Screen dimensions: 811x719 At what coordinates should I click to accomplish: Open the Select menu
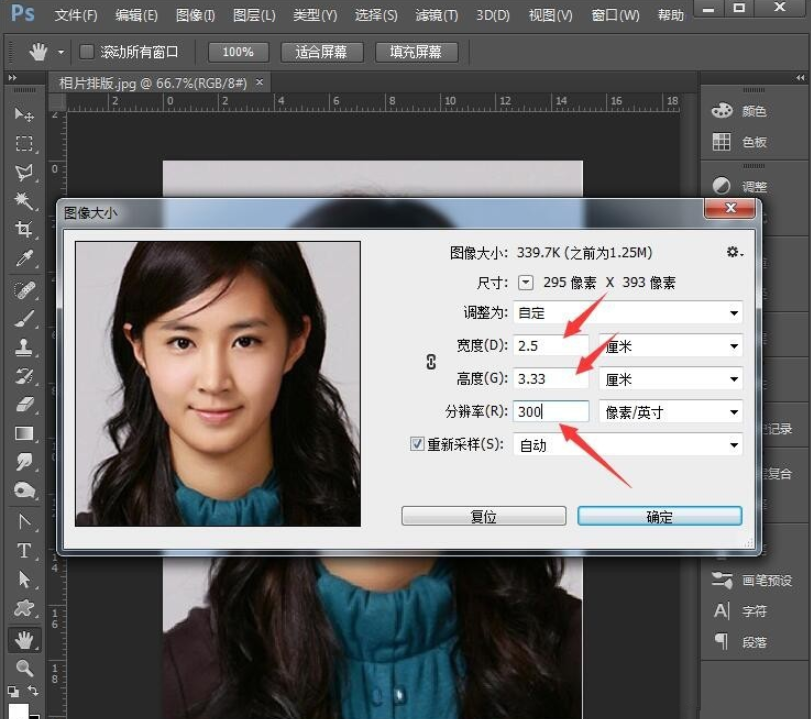coord(376,15)
